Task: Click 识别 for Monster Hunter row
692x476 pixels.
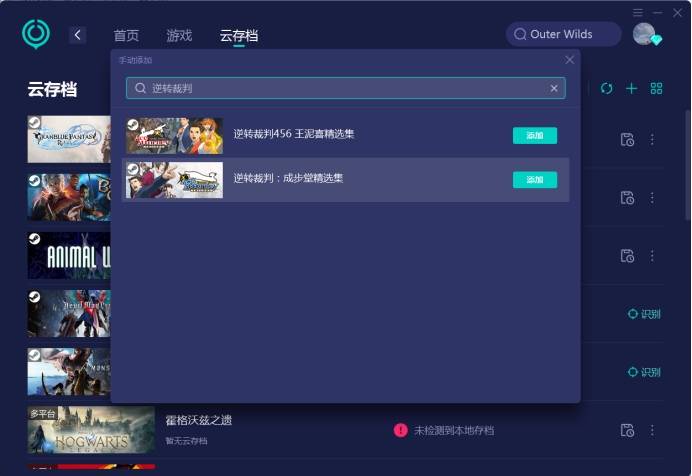Action: click(x=644, y=372)
